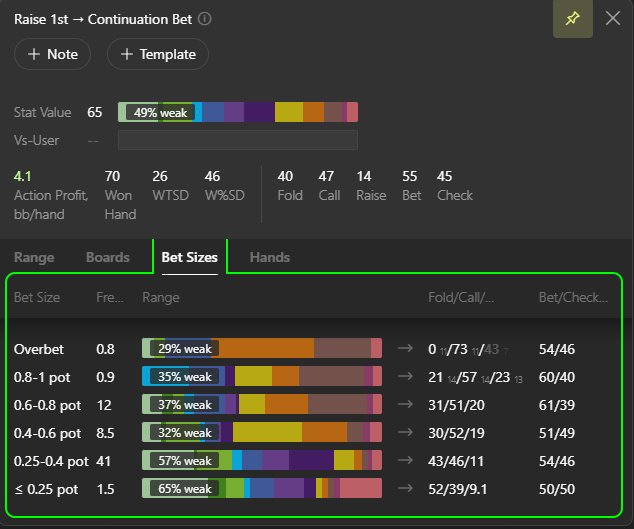Switch to the Range tab
This screenshot has width=634, height=529.
34,257
